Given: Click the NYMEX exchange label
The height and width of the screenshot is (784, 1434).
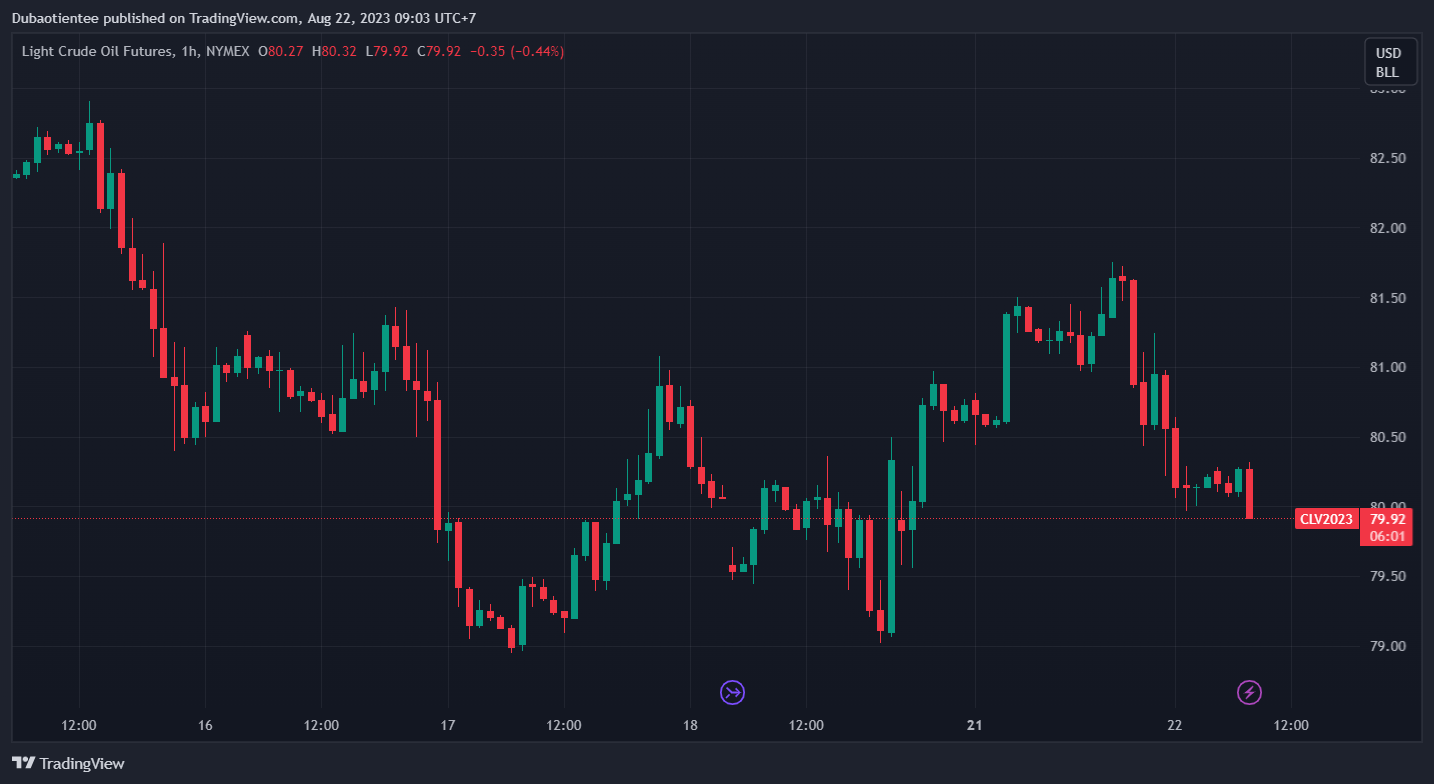Looking at the screenshot, I should pos(227,51).
